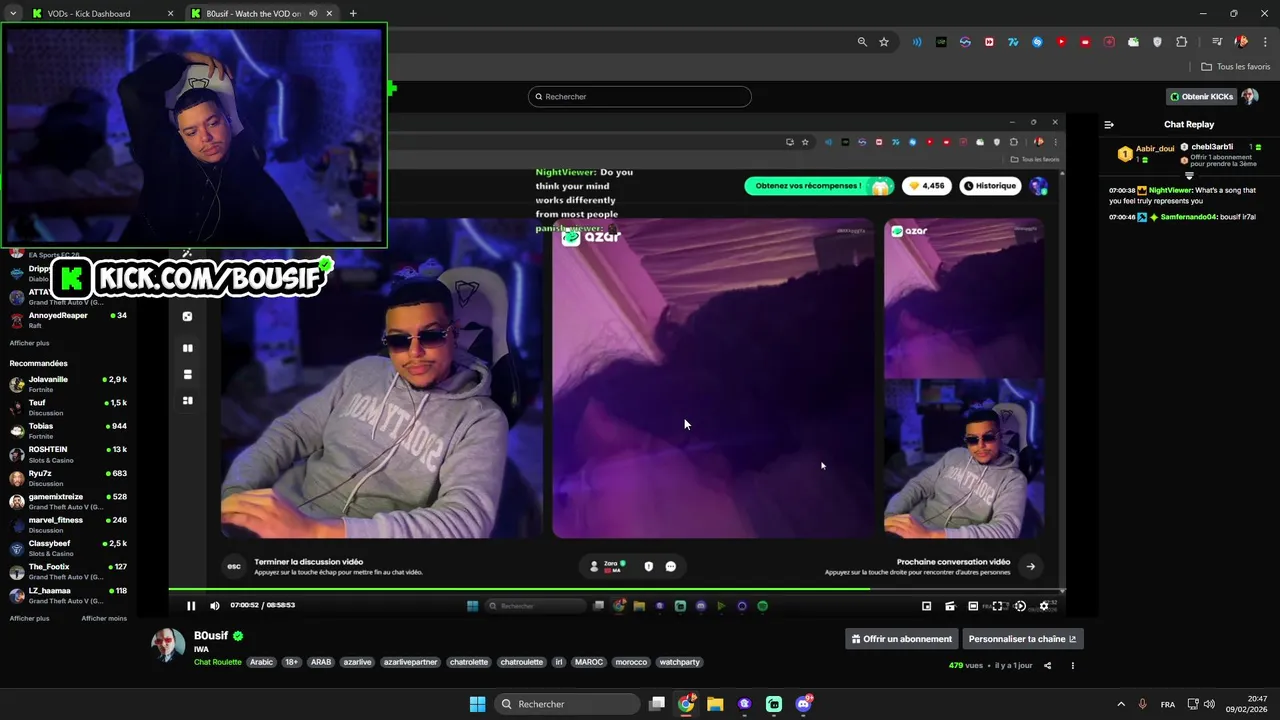Open B0usif channel avatar
This screenshot has height=720, width=1280.
168,646
